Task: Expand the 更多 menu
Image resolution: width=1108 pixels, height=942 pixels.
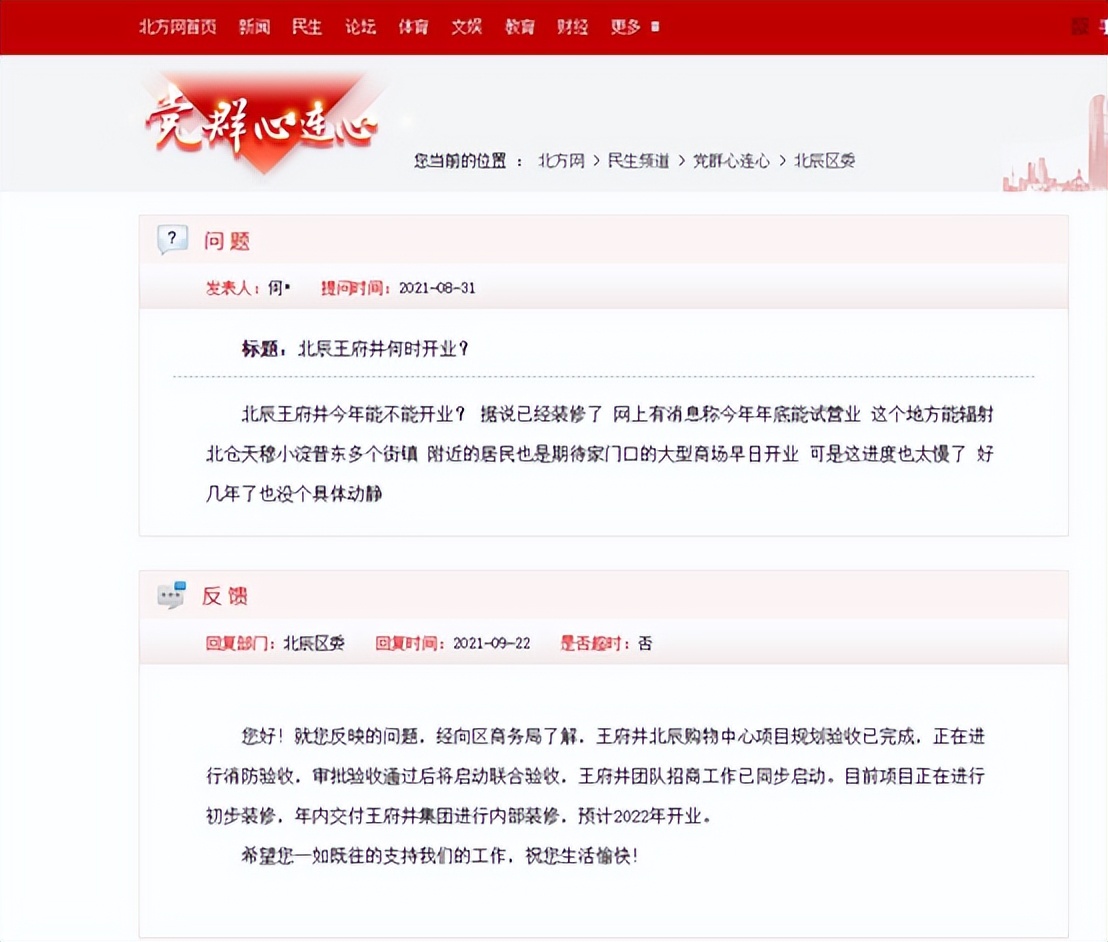Action: pyautogui.click(x=624, y=27)
